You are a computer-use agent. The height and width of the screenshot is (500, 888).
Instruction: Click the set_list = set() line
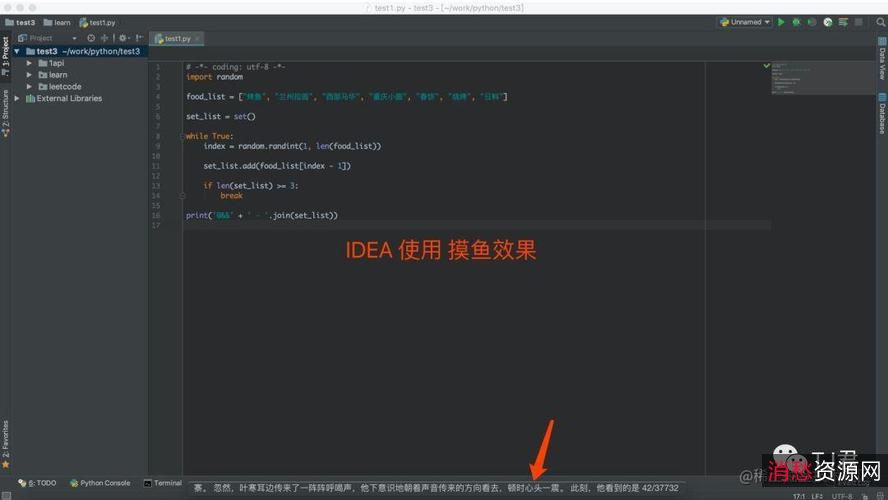221,117
